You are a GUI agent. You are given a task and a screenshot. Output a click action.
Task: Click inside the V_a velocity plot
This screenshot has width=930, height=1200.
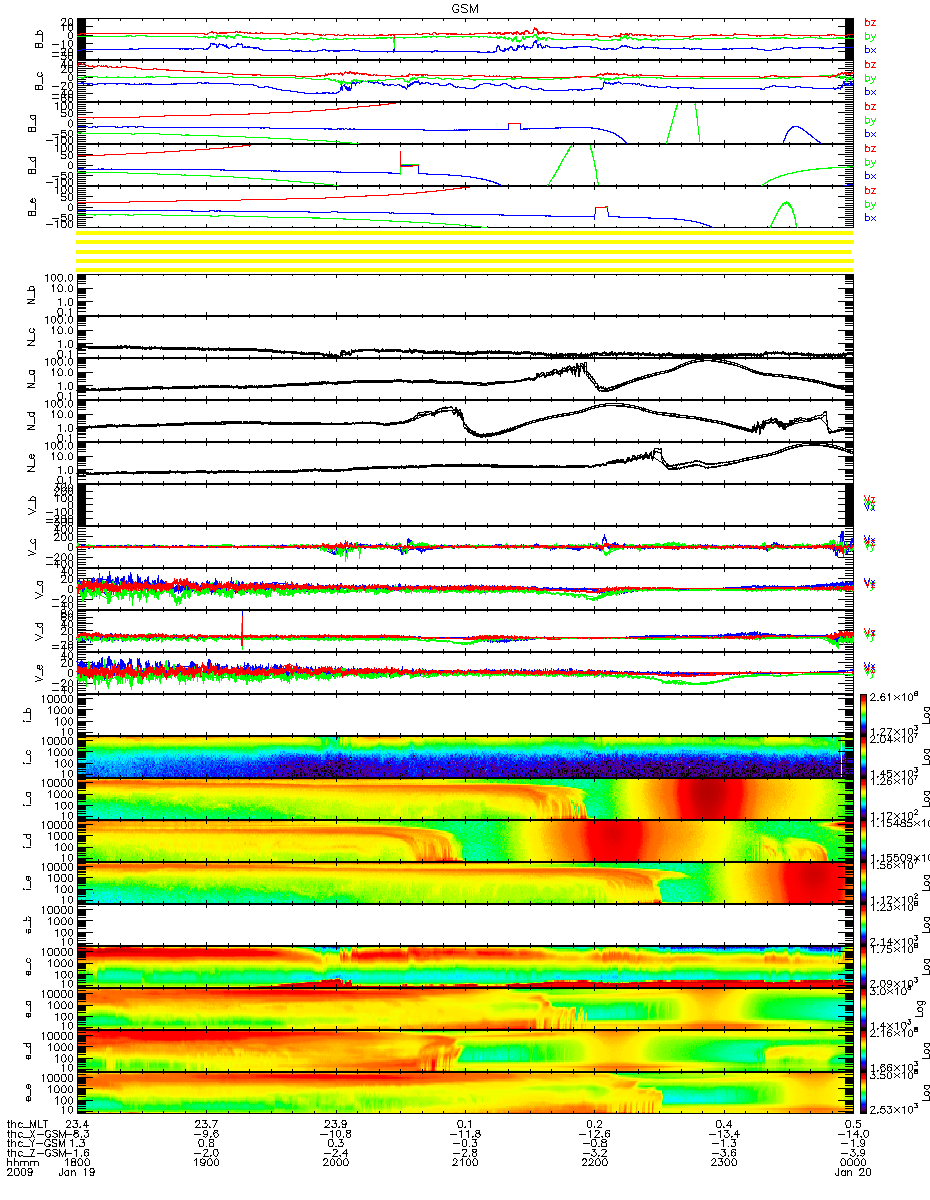pyautogui.click(x=464, y=588)
